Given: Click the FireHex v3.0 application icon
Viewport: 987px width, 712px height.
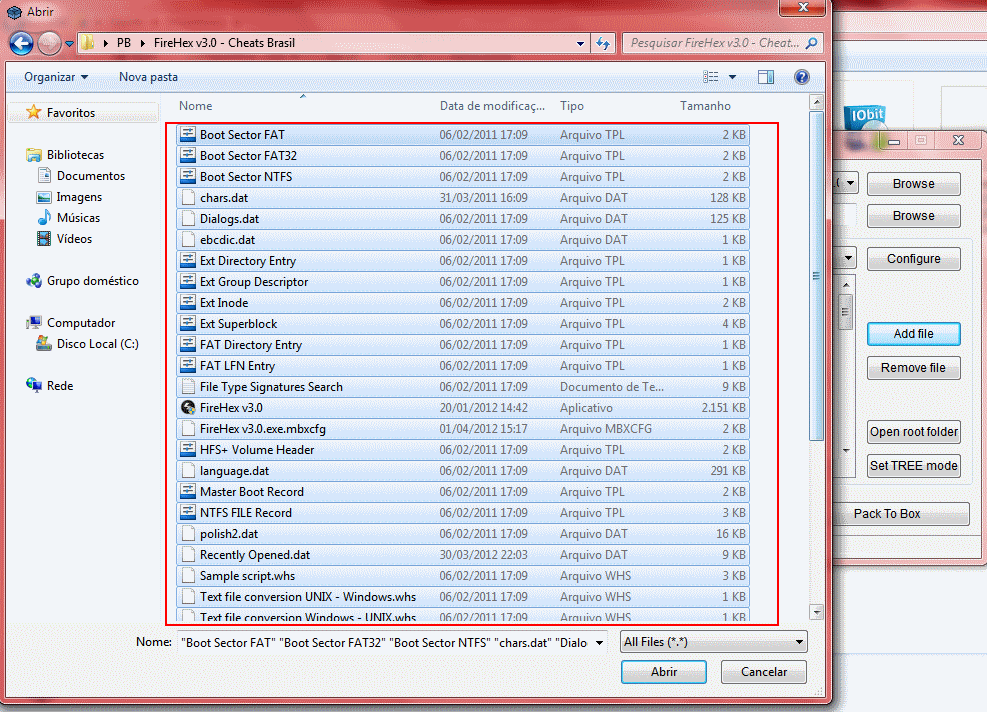Looking at the screenshot, I should 187,408.
